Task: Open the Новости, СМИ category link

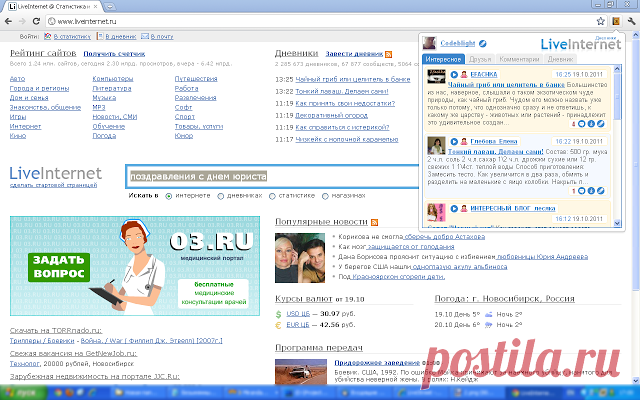Action: 115,117
